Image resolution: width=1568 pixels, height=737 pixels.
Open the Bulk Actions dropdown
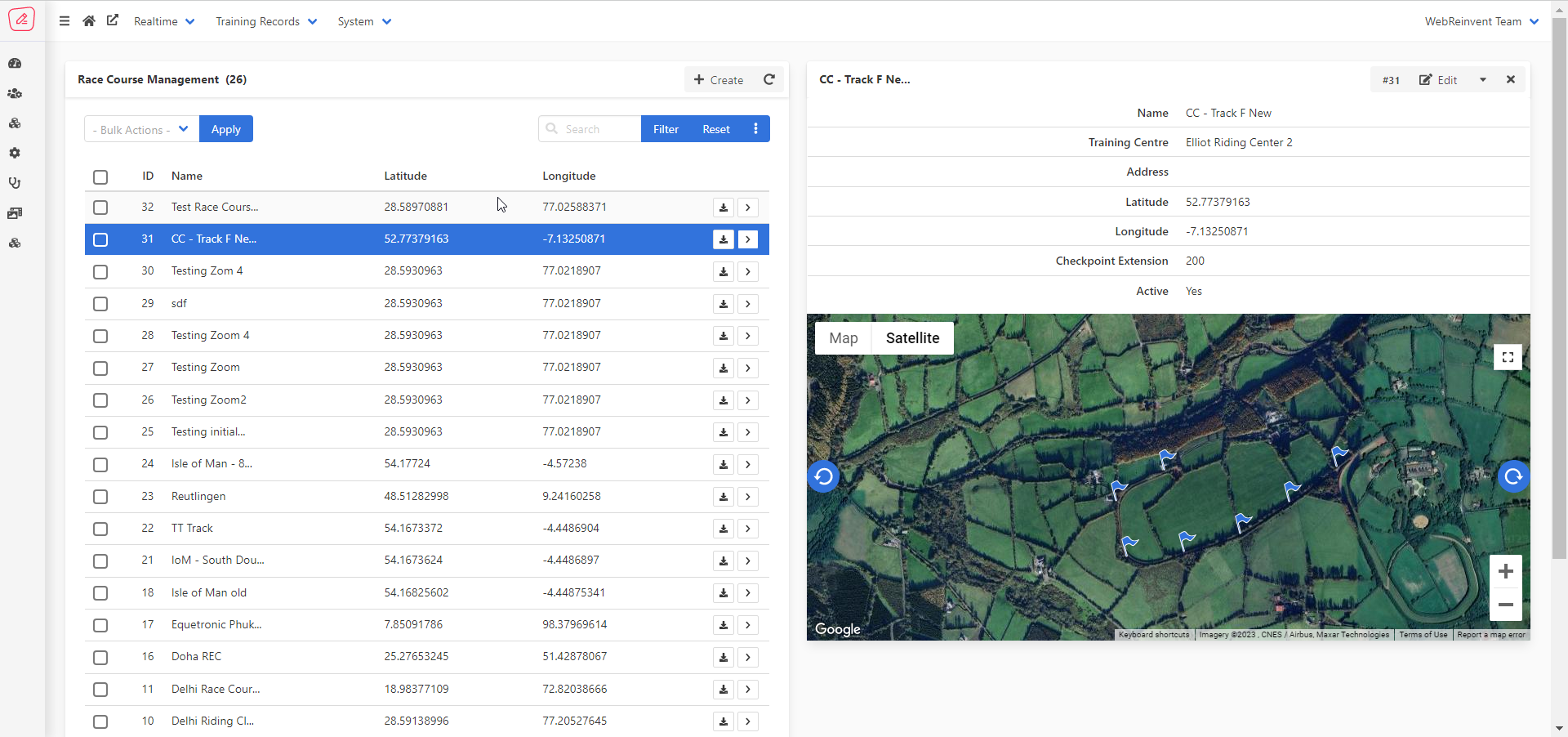tap(140, 129)
